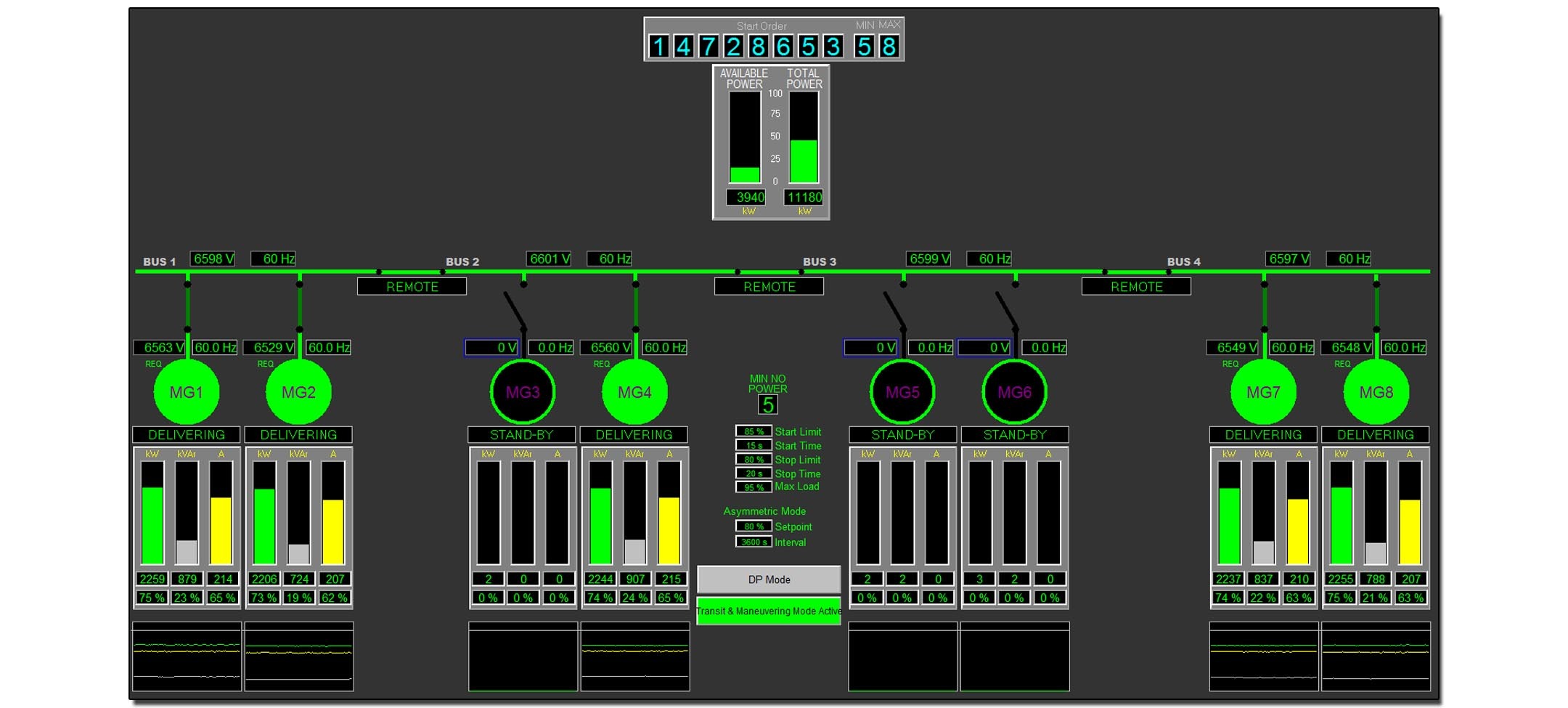This screenshot has height=708, width=1568.
Task: Click the MIN NO POWER value box
Action: click(767, 404)
